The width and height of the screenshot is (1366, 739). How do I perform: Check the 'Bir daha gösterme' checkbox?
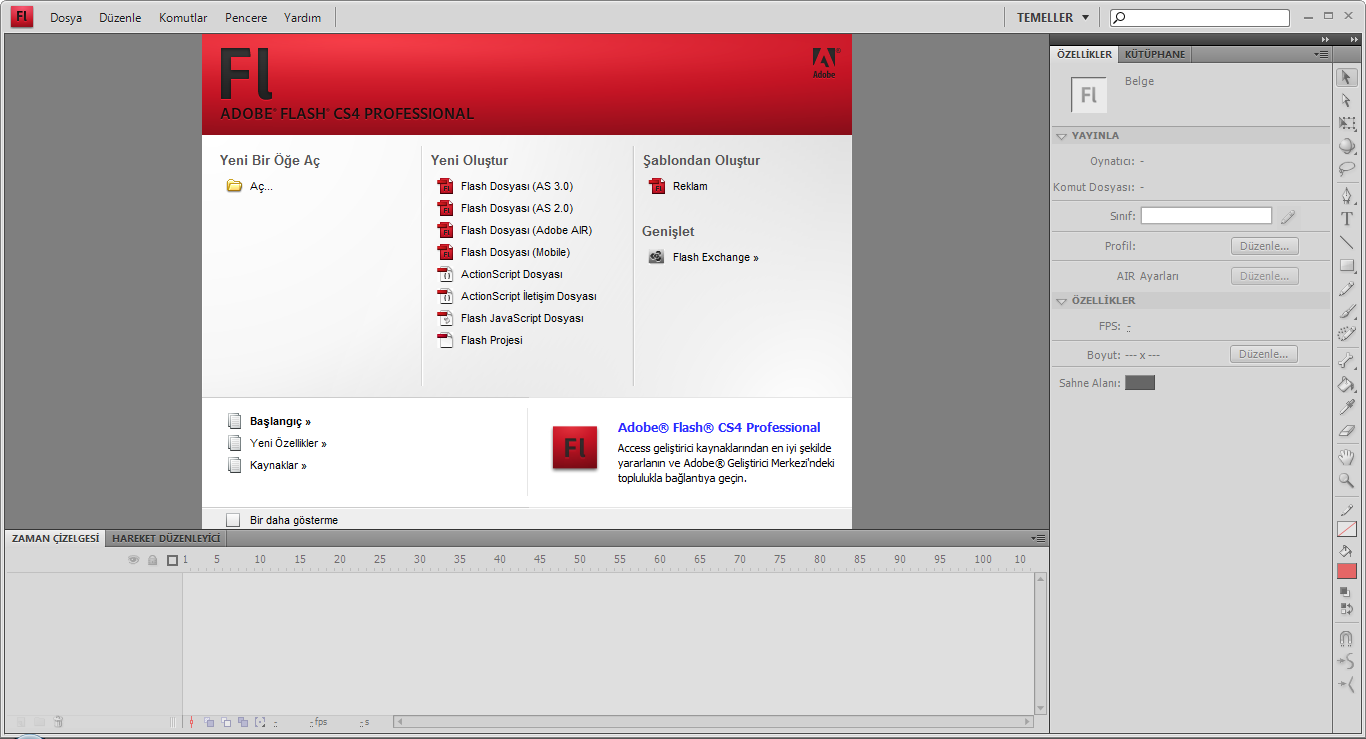(233, 520)
